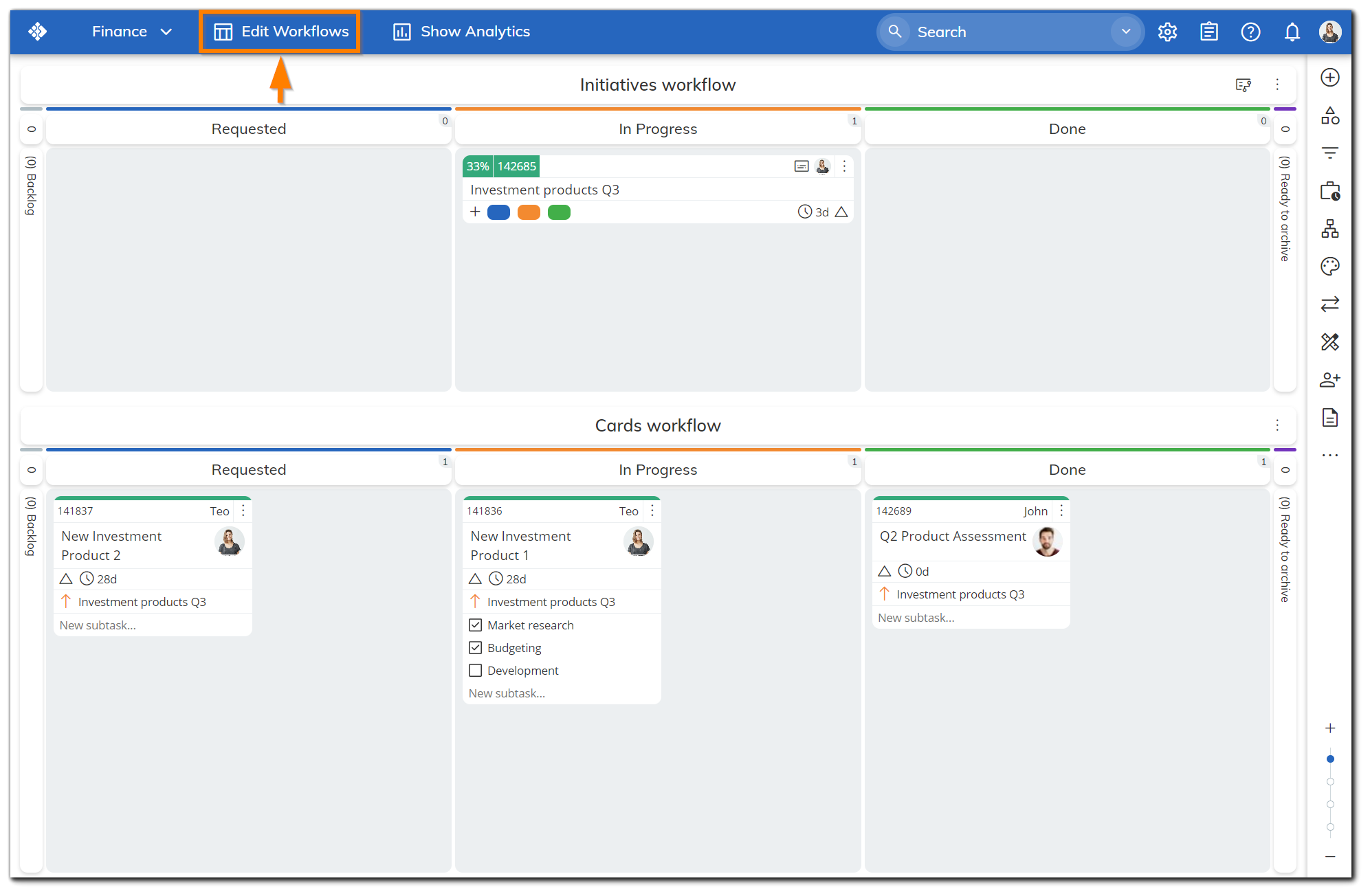Open the help question mark icon
Image resolution: width=1370 pixels, height=896 pixels.
point(1250,32)
